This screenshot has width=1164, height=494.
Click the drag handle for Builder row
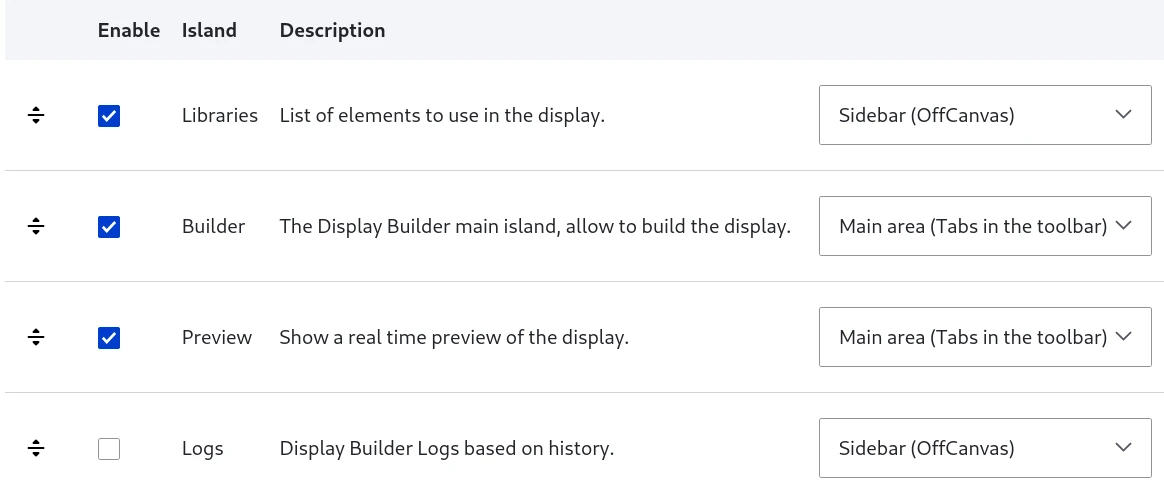pos(36,226)
